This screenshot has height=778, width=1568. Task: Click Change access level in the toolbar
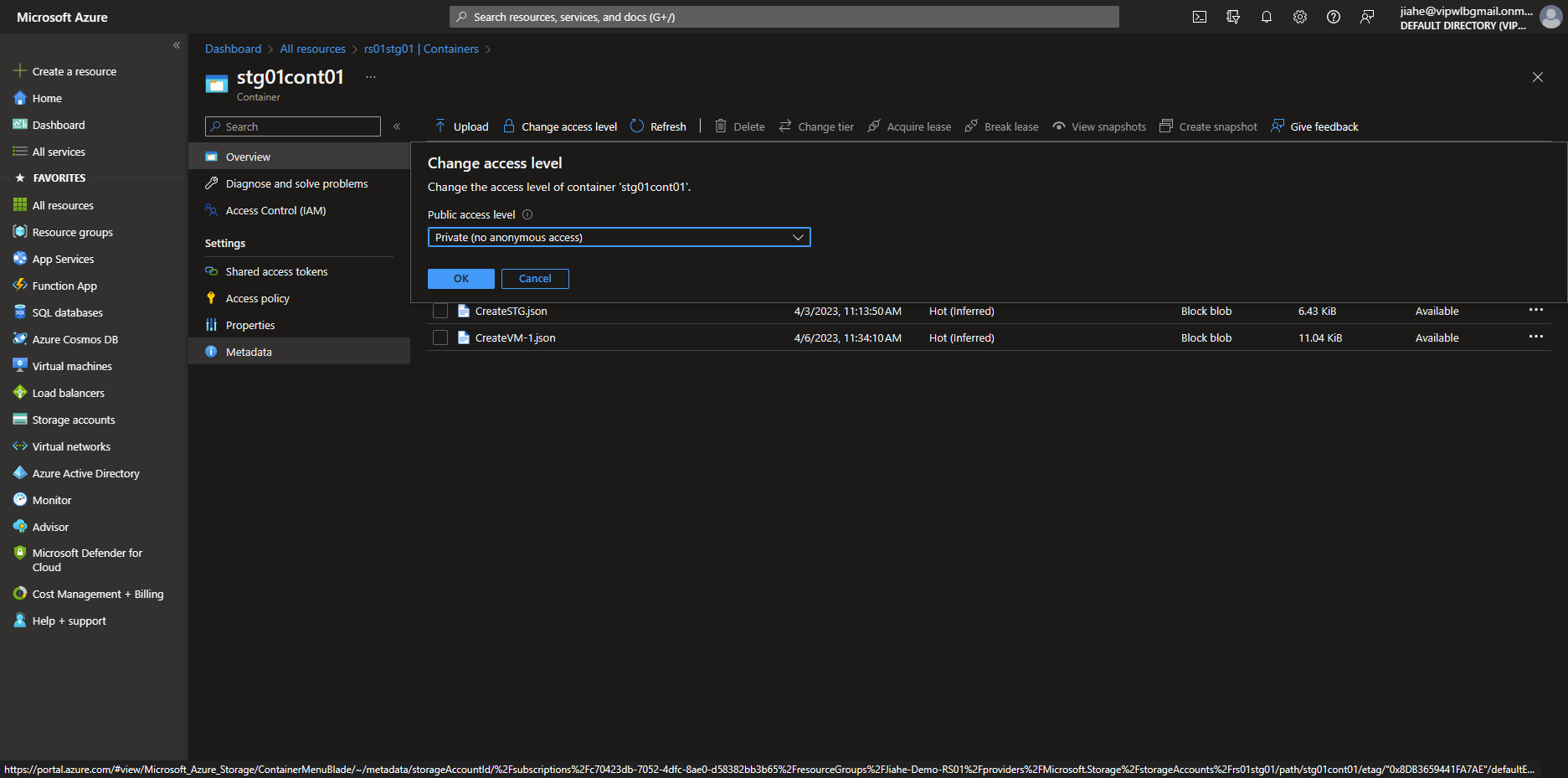(x=560, y=126)
